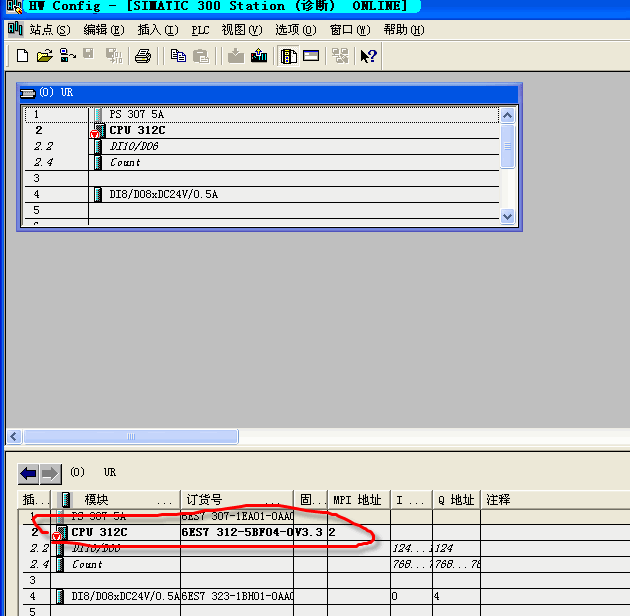Viewport: 630px width, 616px height.
Task: Open the PLC menu
Action: click(199, 30)
